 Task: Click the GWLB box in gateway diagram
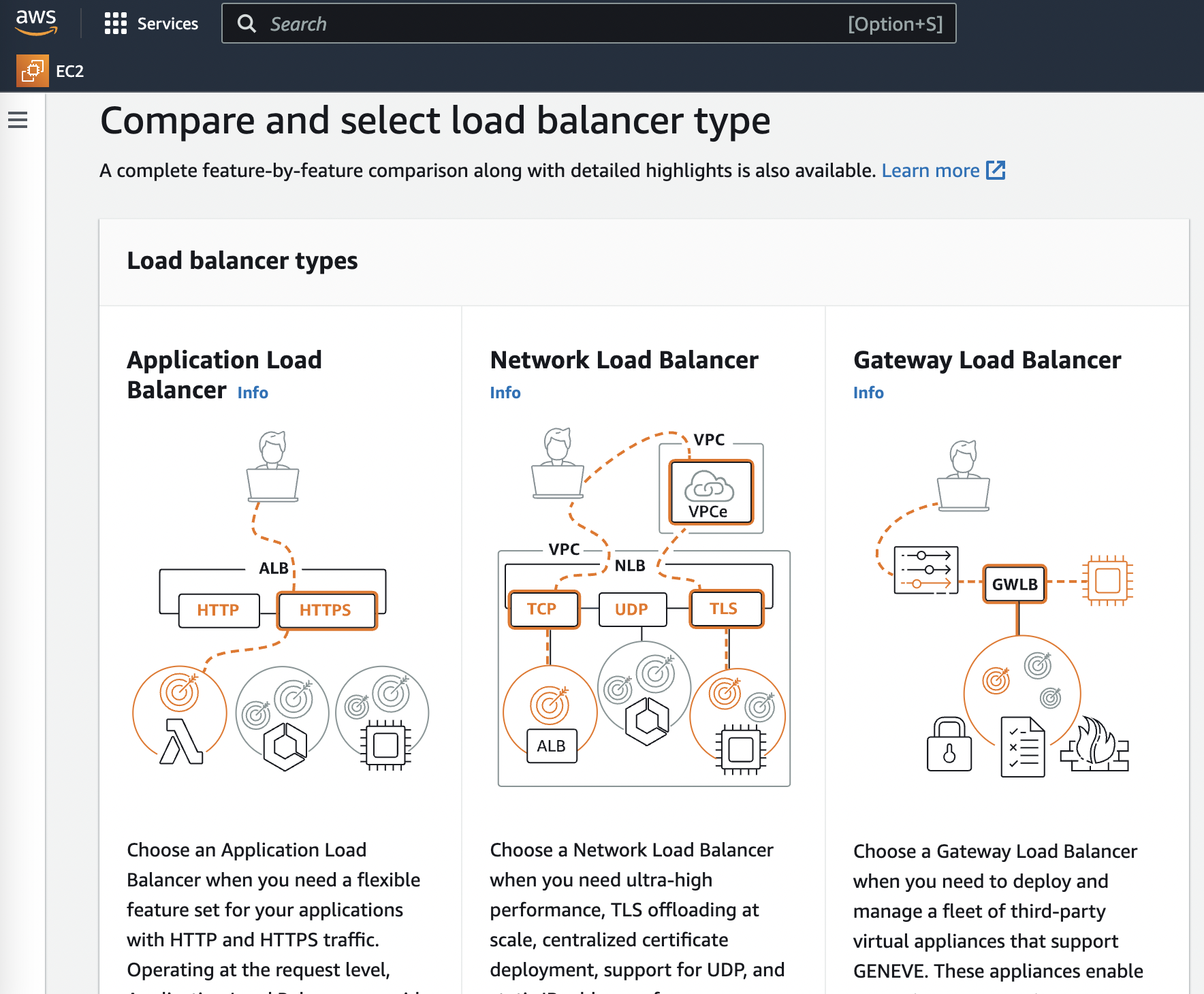point(1015,584)
